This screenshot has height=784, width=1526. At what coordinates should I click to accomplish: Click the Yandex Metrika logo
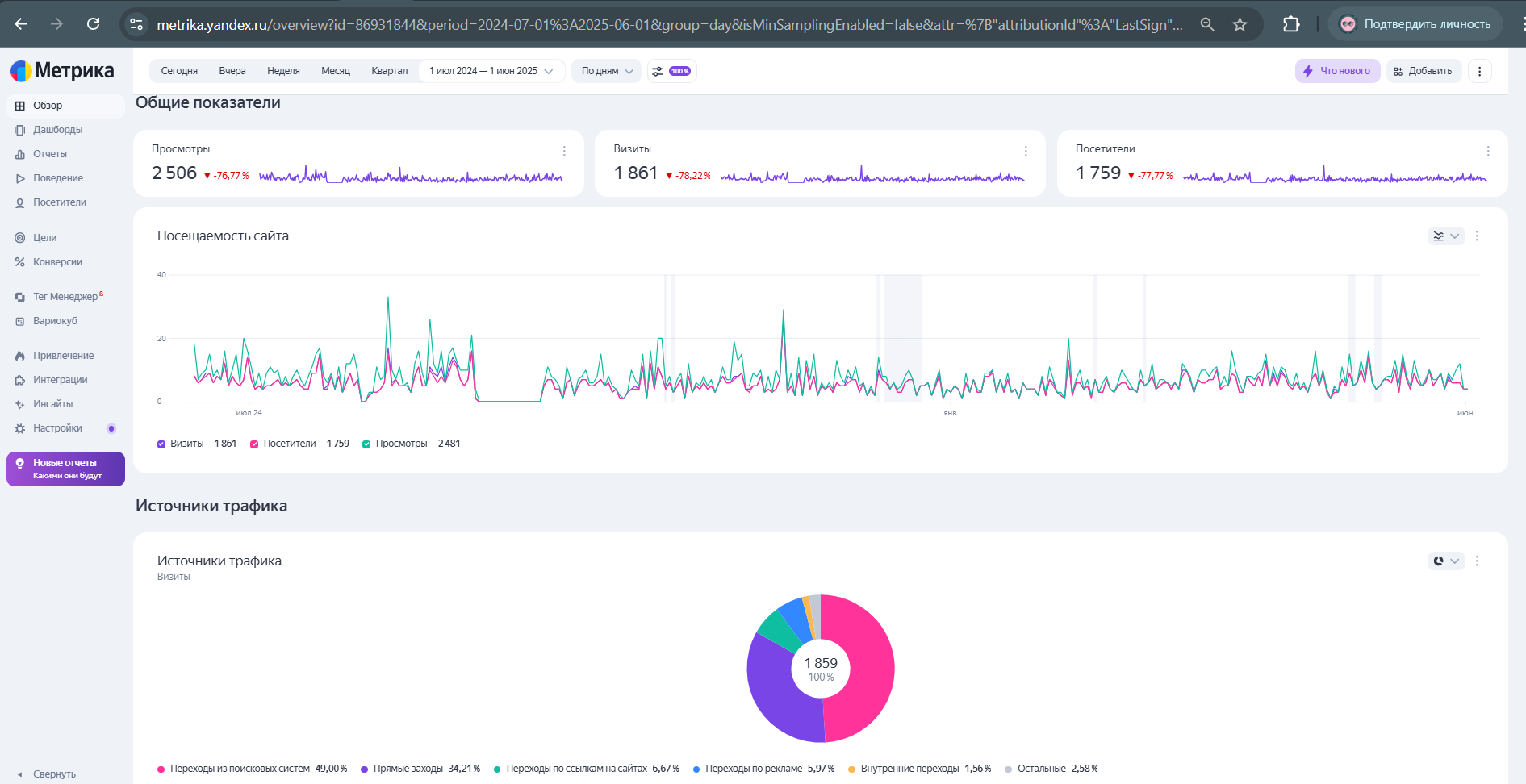[x=62, y=71]
